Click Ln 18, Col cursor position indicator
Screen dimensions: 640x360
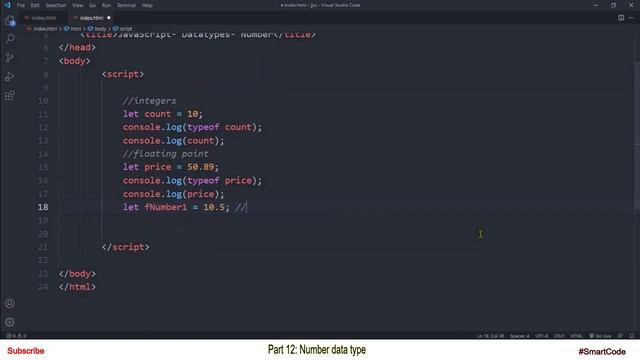[x=490, y=336]
